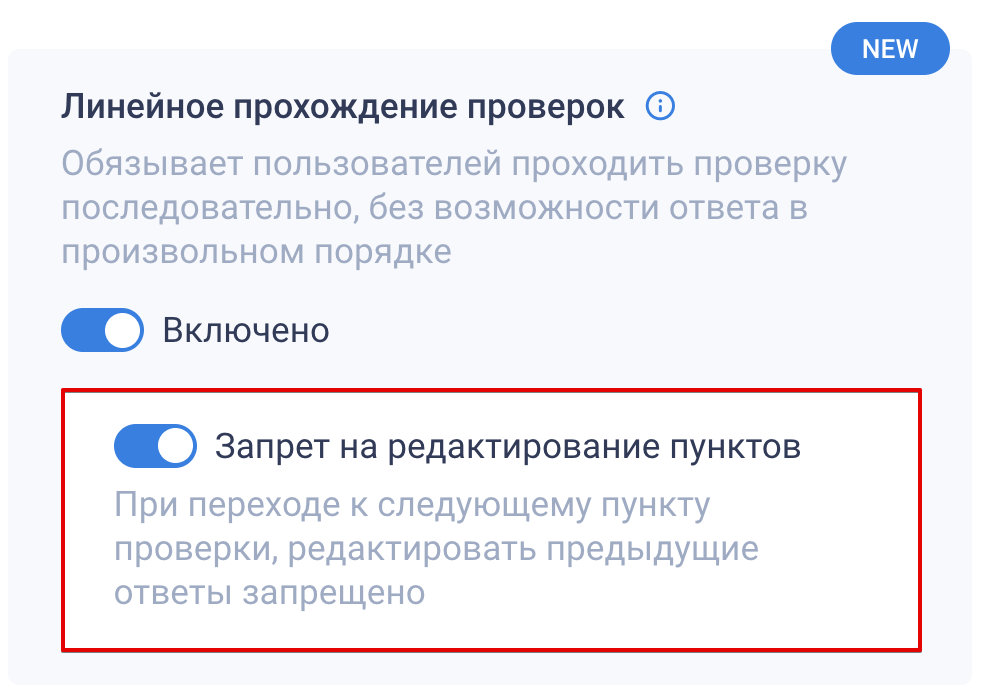Click the knob of the editing-ban switch
984x696 pixels.
click(x=176, y=446)
